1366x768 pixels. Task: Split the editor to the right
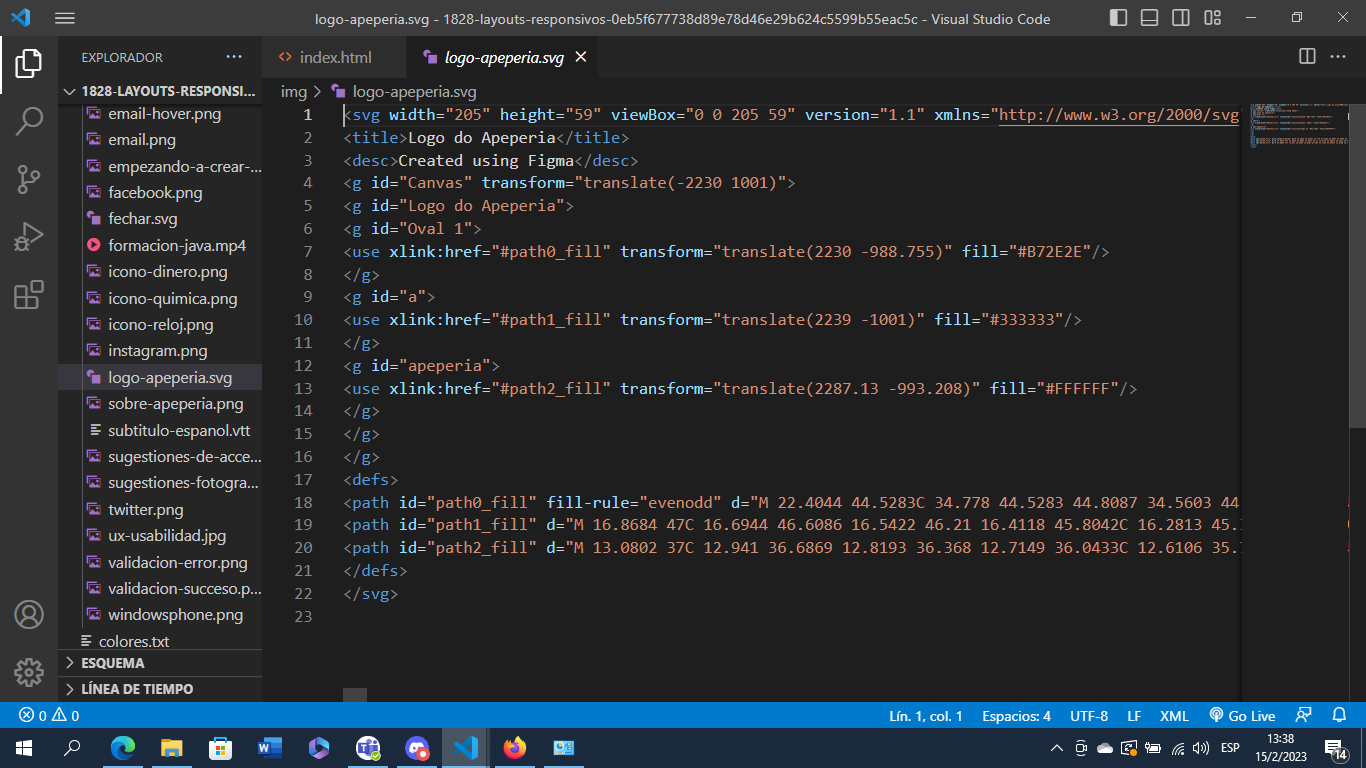tap(1307, 57)
